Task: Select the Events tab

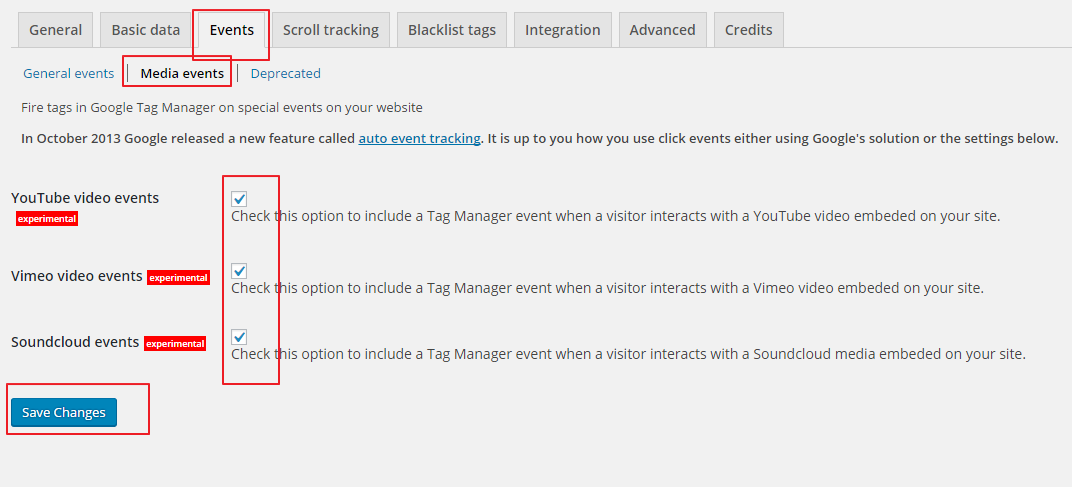Action: pyautogui.click(x=232, y=30)
